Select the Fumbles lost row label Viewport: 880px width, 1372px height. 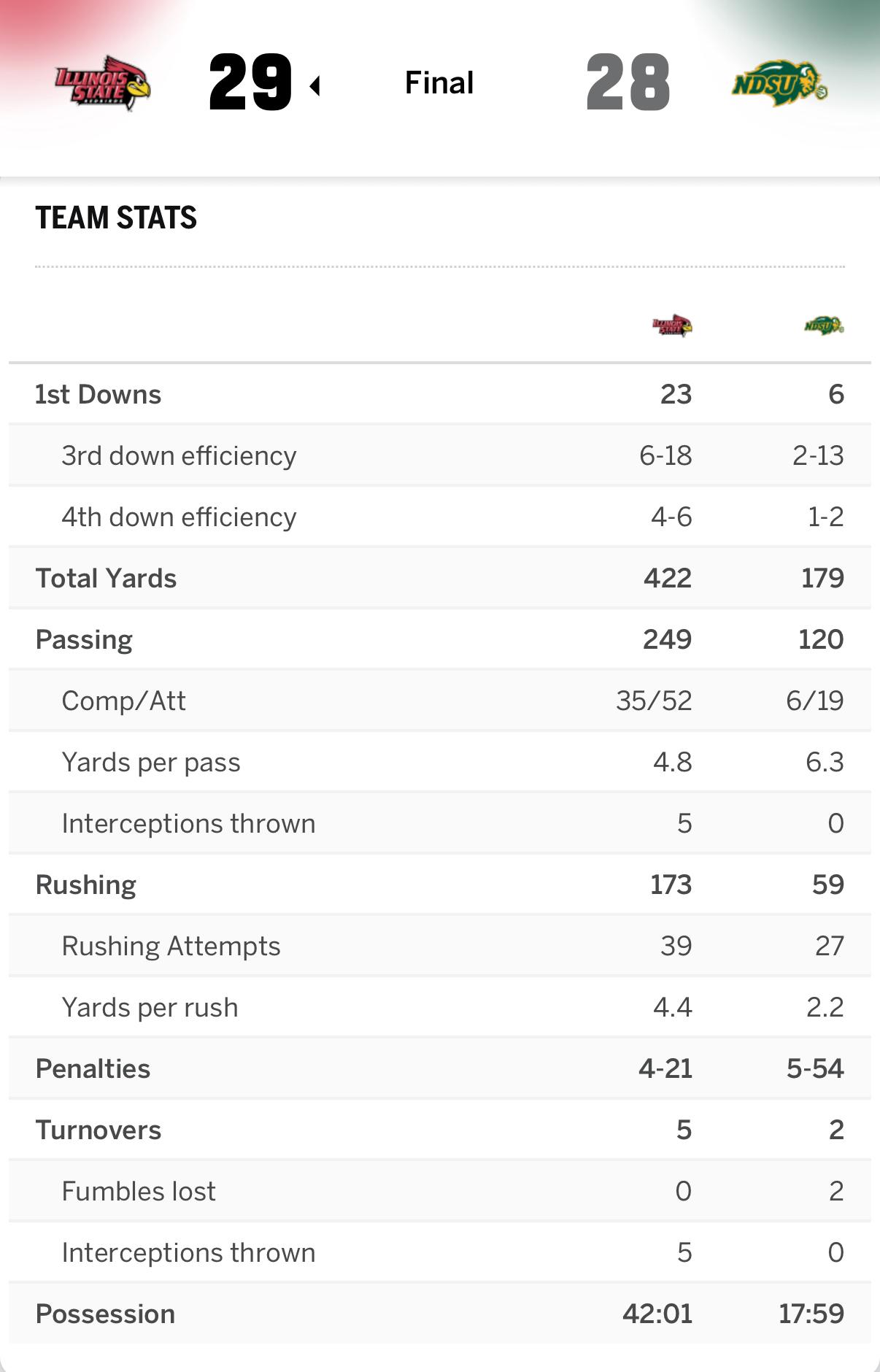pyautogui.click(x=139, y=1191)
